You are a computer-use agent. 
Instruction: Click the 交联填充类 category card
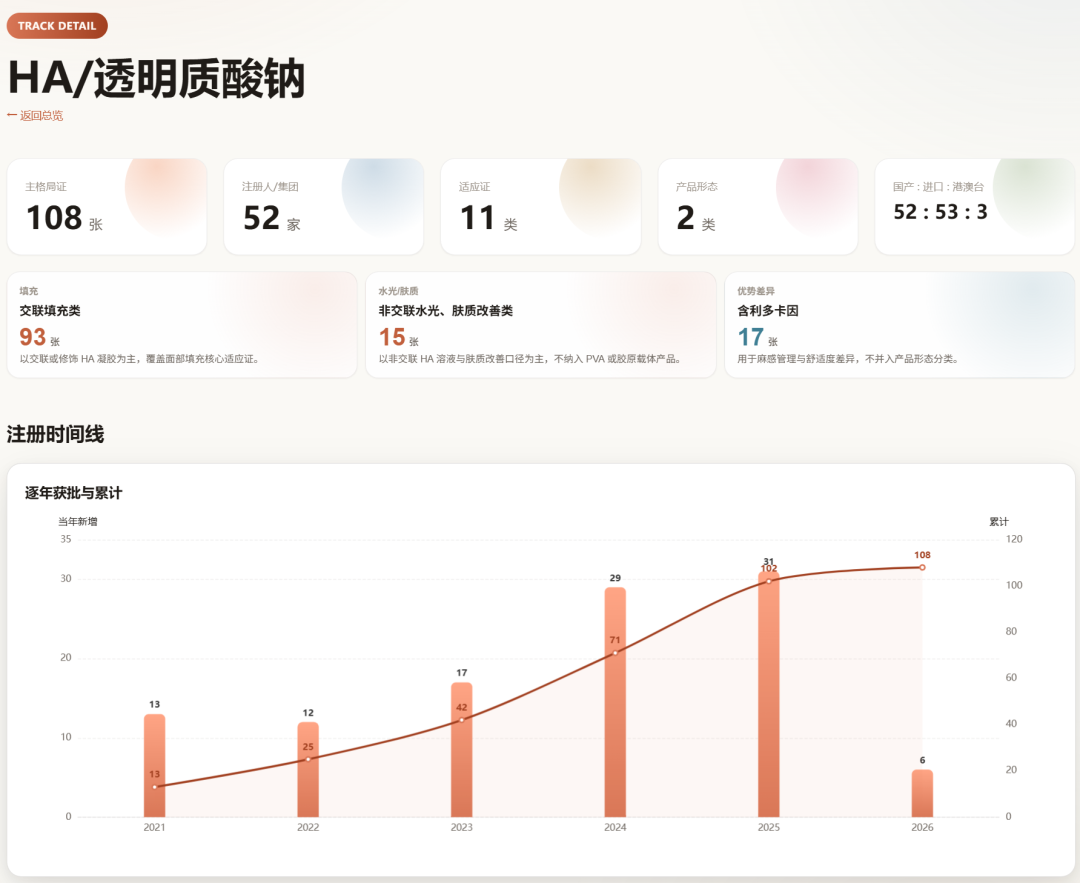click(x=182, y=324)
